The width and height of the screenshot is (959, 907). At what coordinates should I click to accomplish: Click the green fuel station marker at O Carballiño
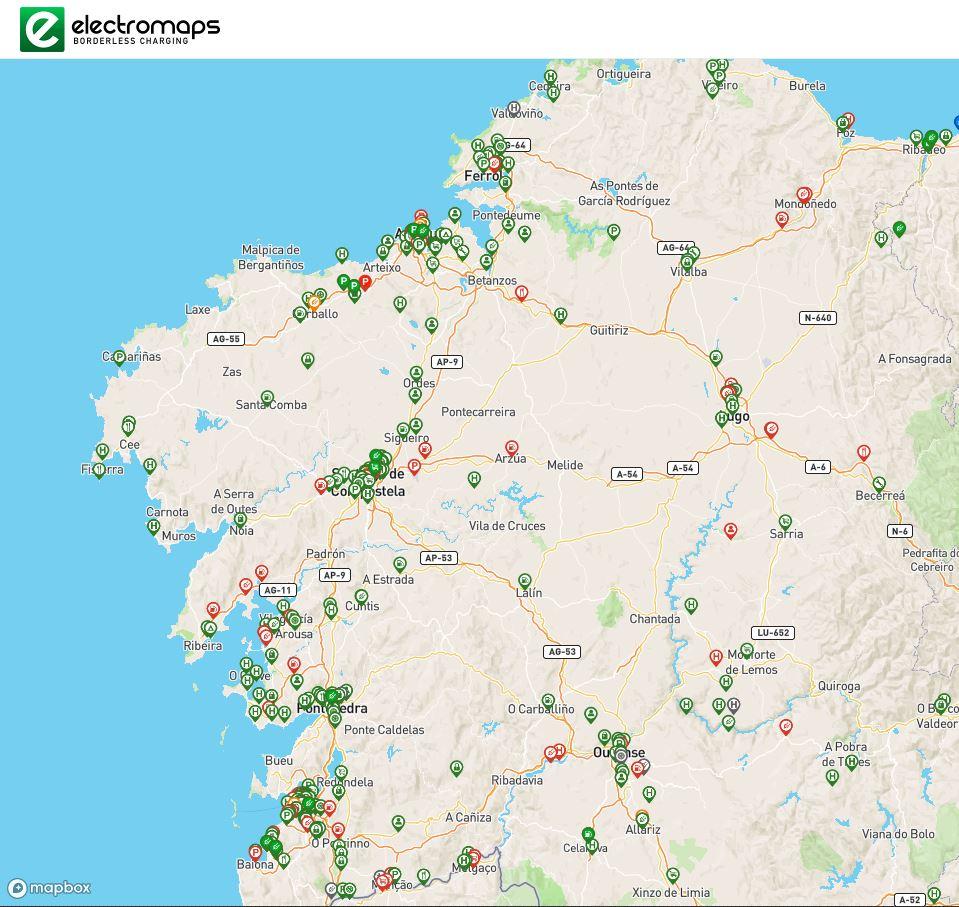pos(548,701)
